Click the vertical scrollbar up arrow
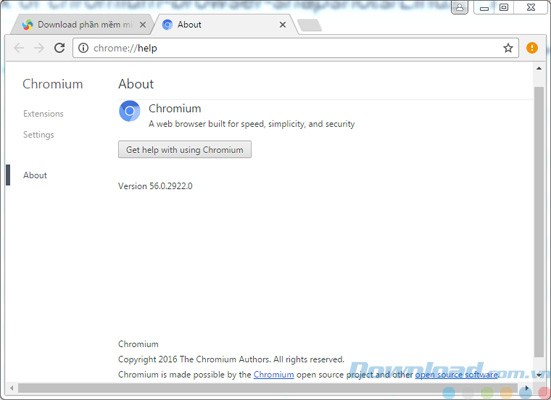 click(539, 69)
